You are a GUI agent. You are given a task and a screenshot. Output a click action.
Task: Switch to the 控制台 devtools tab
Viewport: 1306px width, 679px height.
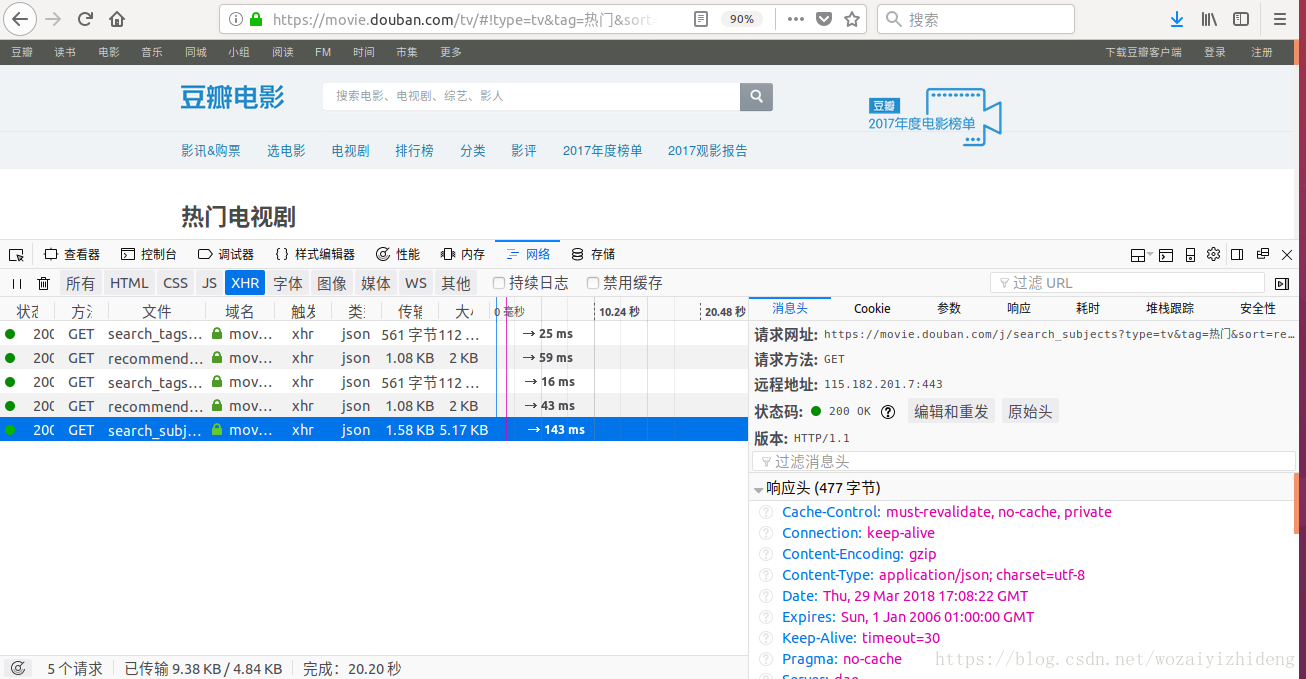[149, 254]
